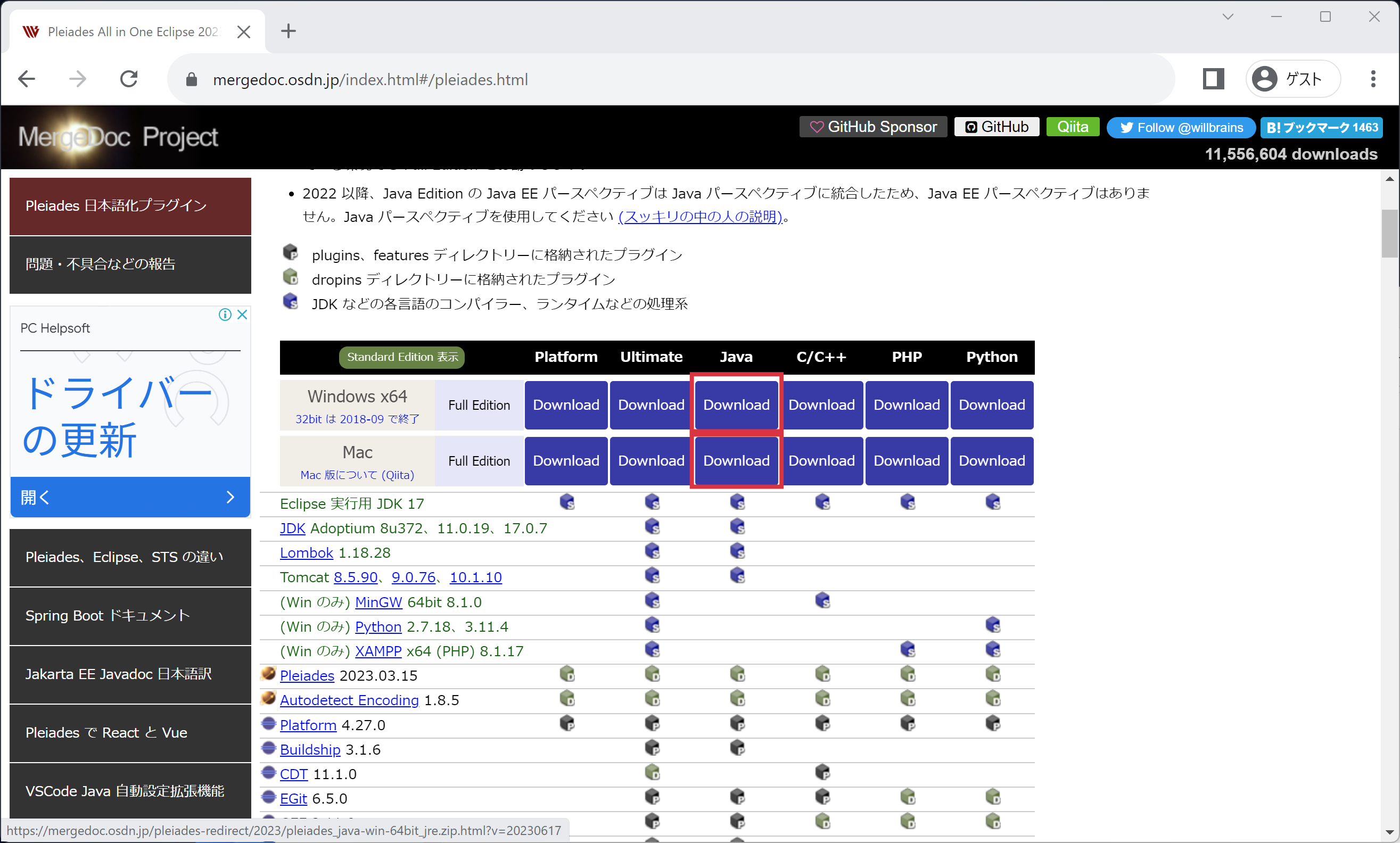Download Windows x64 Java Full Edition

[736, 405]
